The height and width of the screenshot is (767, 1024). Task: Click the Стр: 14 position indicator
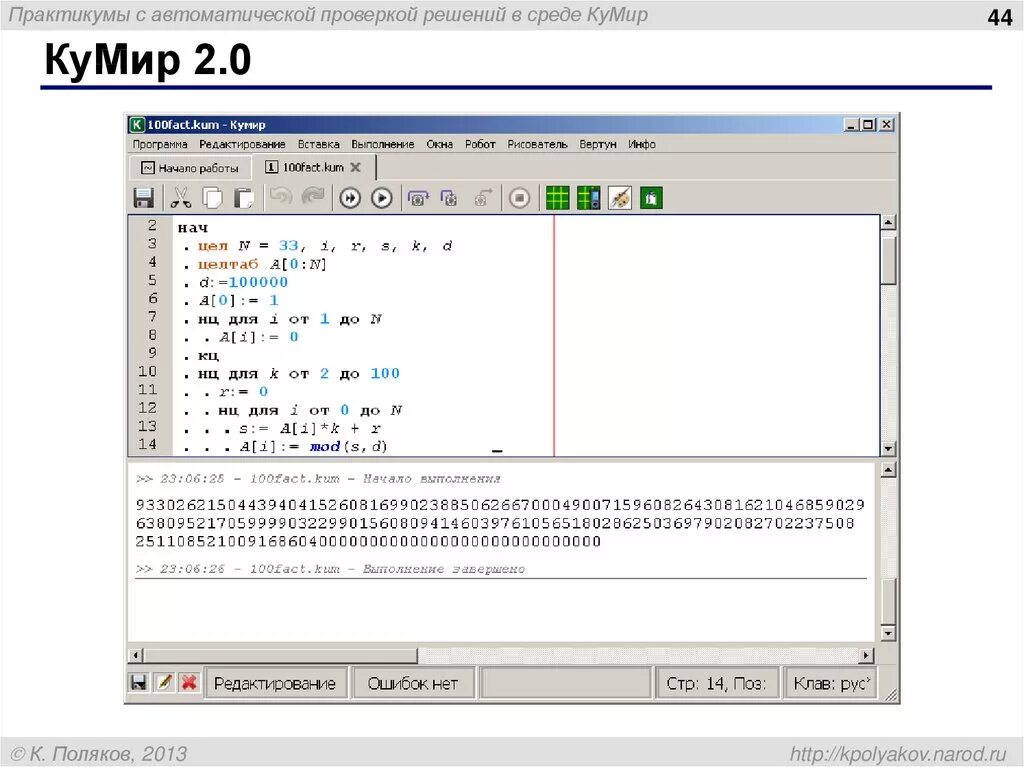[x=716, y=683]
